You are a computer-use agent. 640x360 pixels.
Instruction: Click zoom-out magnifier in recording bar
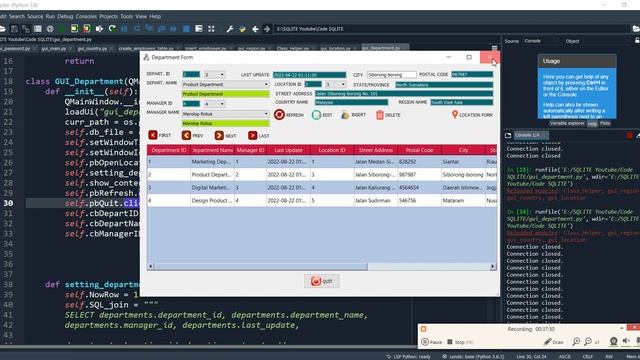click(x=588, y=342)
